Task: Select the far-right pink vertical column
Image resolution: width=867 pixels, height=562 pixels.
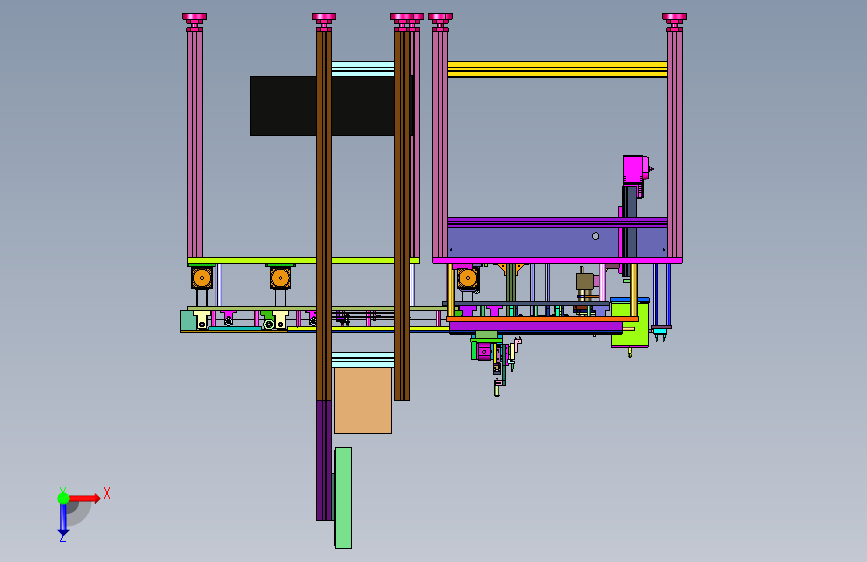Action: [x=675, y=144]
